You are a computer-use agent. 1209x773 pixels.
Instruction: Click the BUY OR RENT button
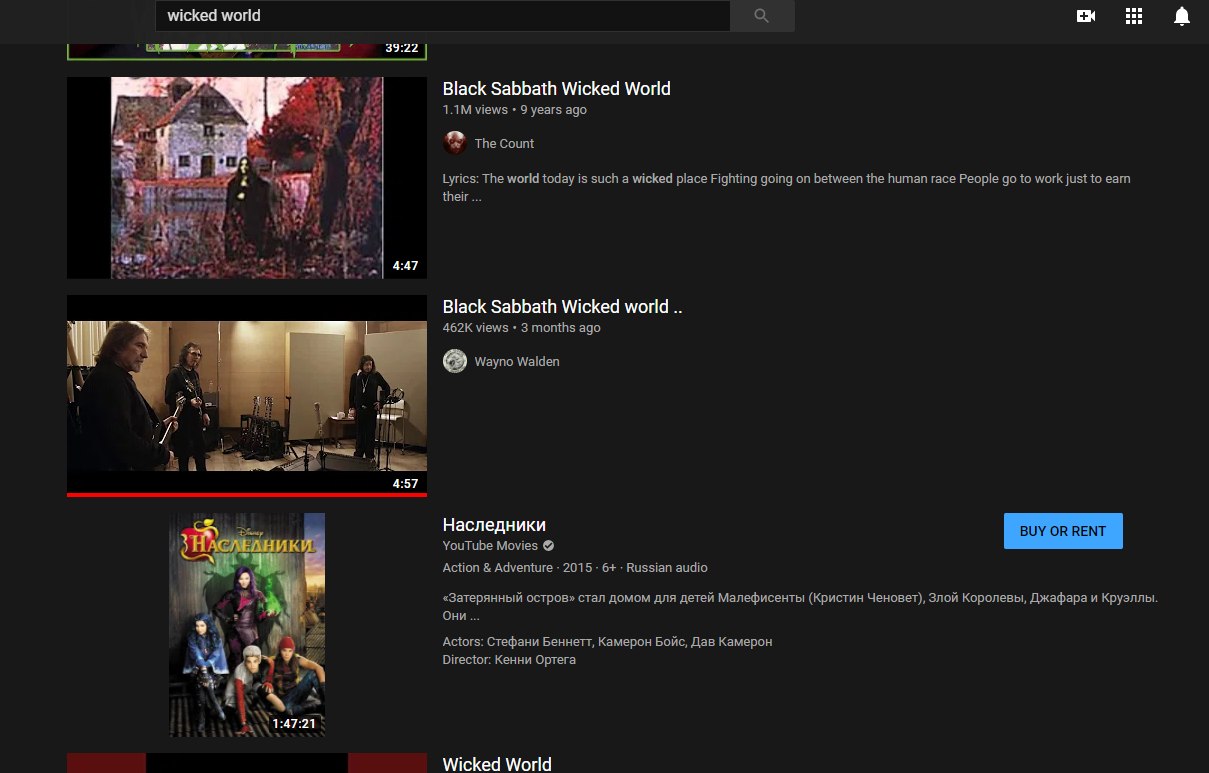point(1063,531)
